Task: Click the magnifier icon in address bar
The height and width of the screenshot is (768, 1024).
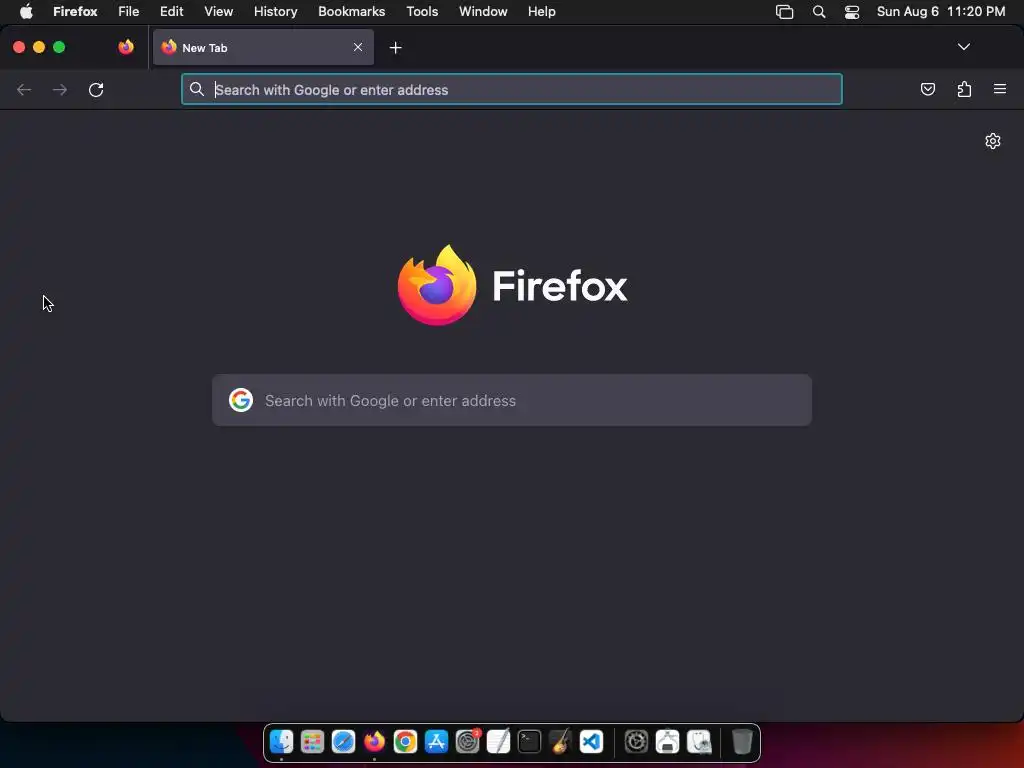Action: [197, 89]
